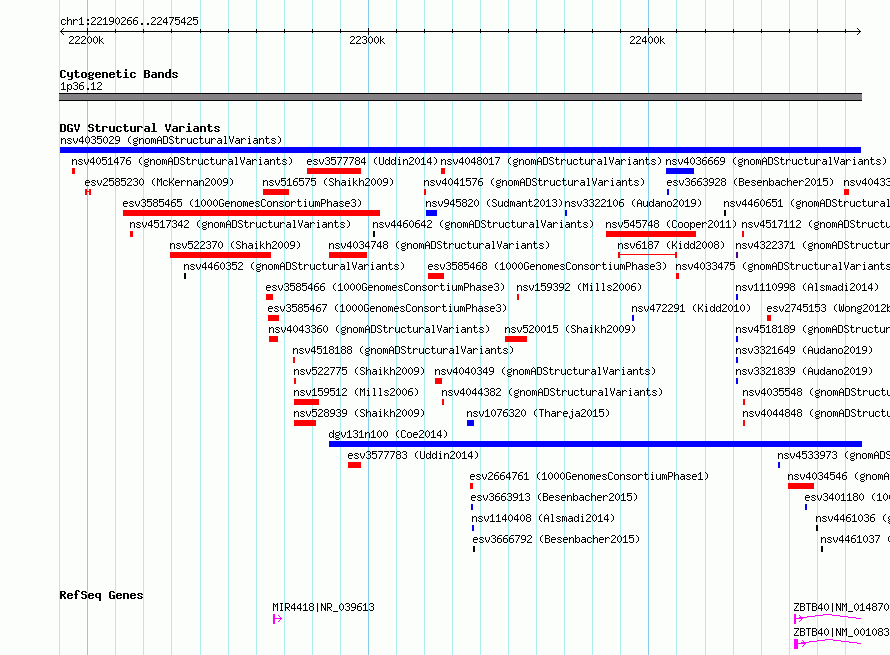The image size is (890, 655).
Task: Open nsv4518188 (gnomADStructuralVariants) label
Action: pos(403,350)
